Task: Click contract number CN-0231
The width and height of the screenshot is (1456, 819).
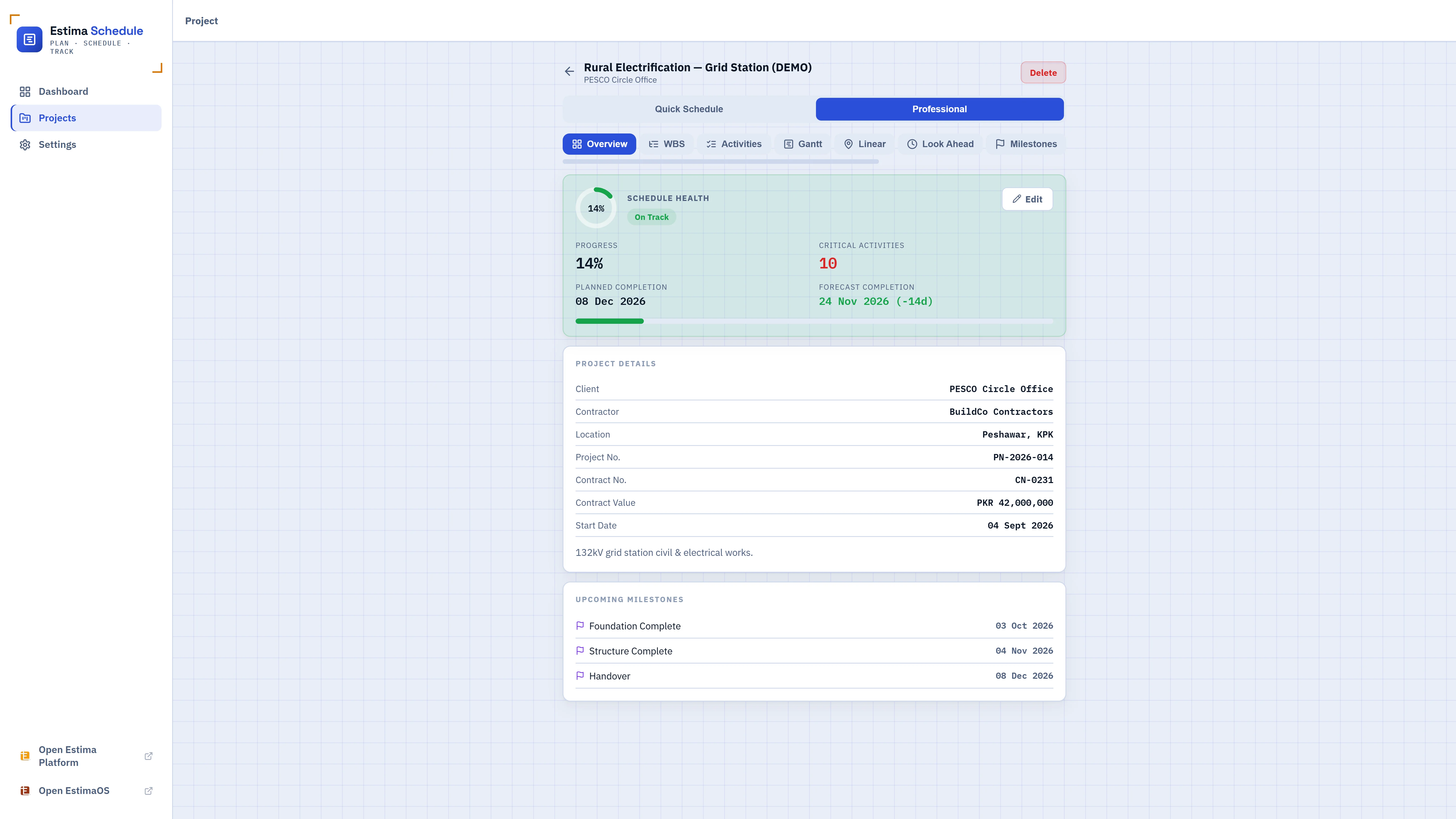Action: click(x=1034, y=480)
